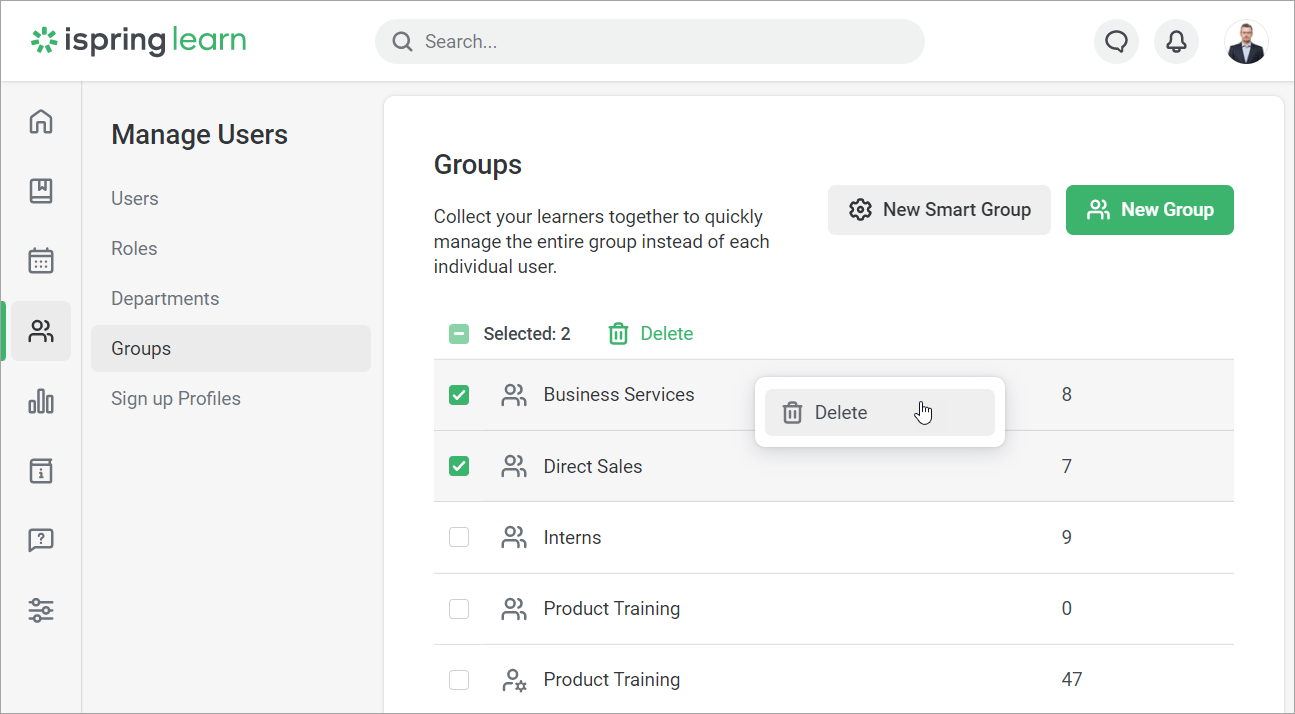The image size is (1295, 714).
Task: Click the trash icon in the context menu
Action: (792, 413)
